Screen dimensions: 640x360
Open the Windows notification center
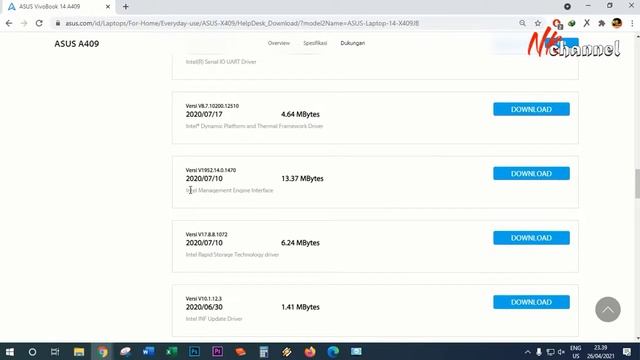(x=627, y=351)
